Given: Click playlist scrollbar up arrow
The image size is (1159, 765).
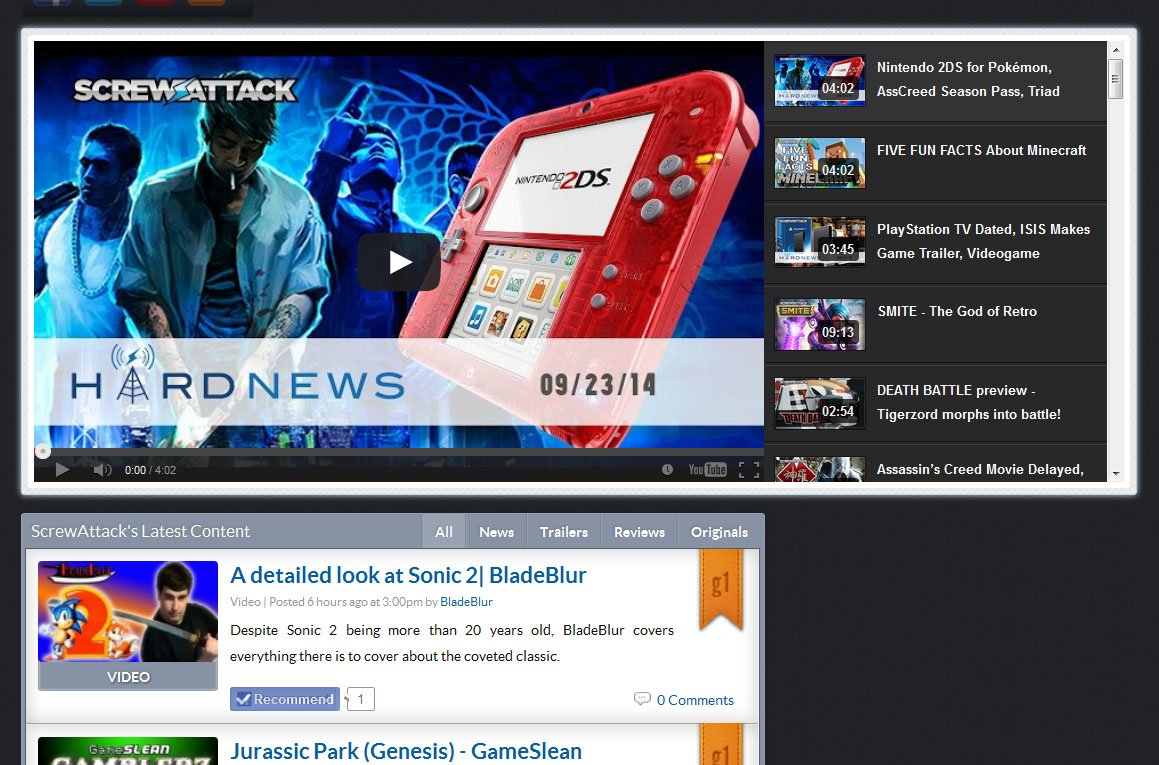Looking at the screenshot, I should [x=1116, y=50].
